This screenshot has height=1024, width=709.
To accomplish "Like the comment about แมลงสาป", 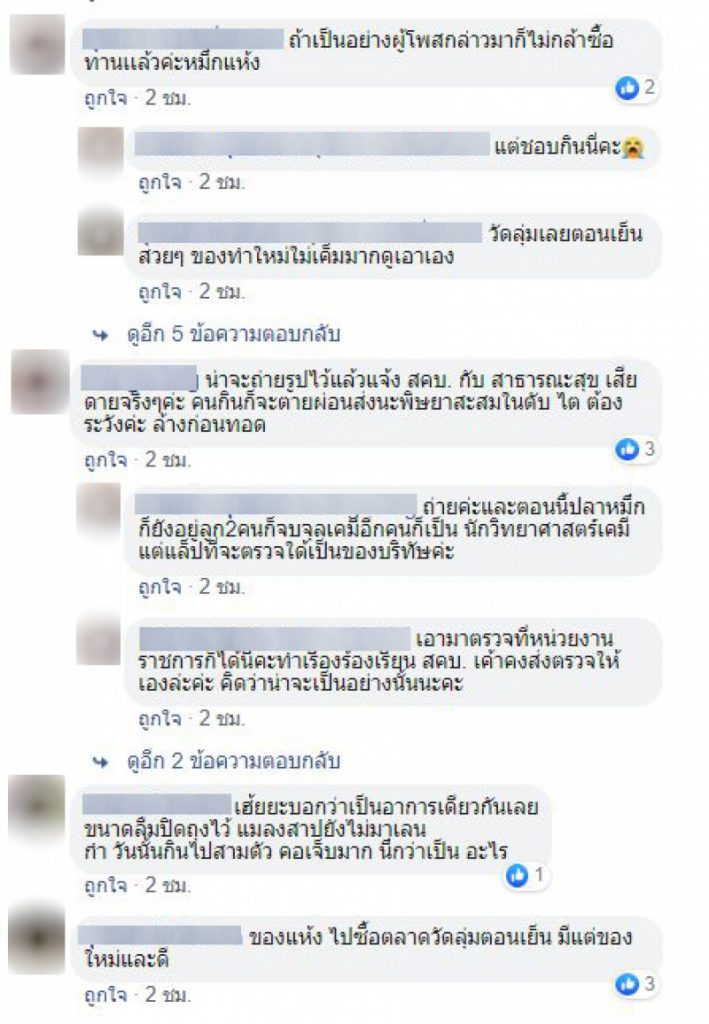I will (x=106, y=886).
